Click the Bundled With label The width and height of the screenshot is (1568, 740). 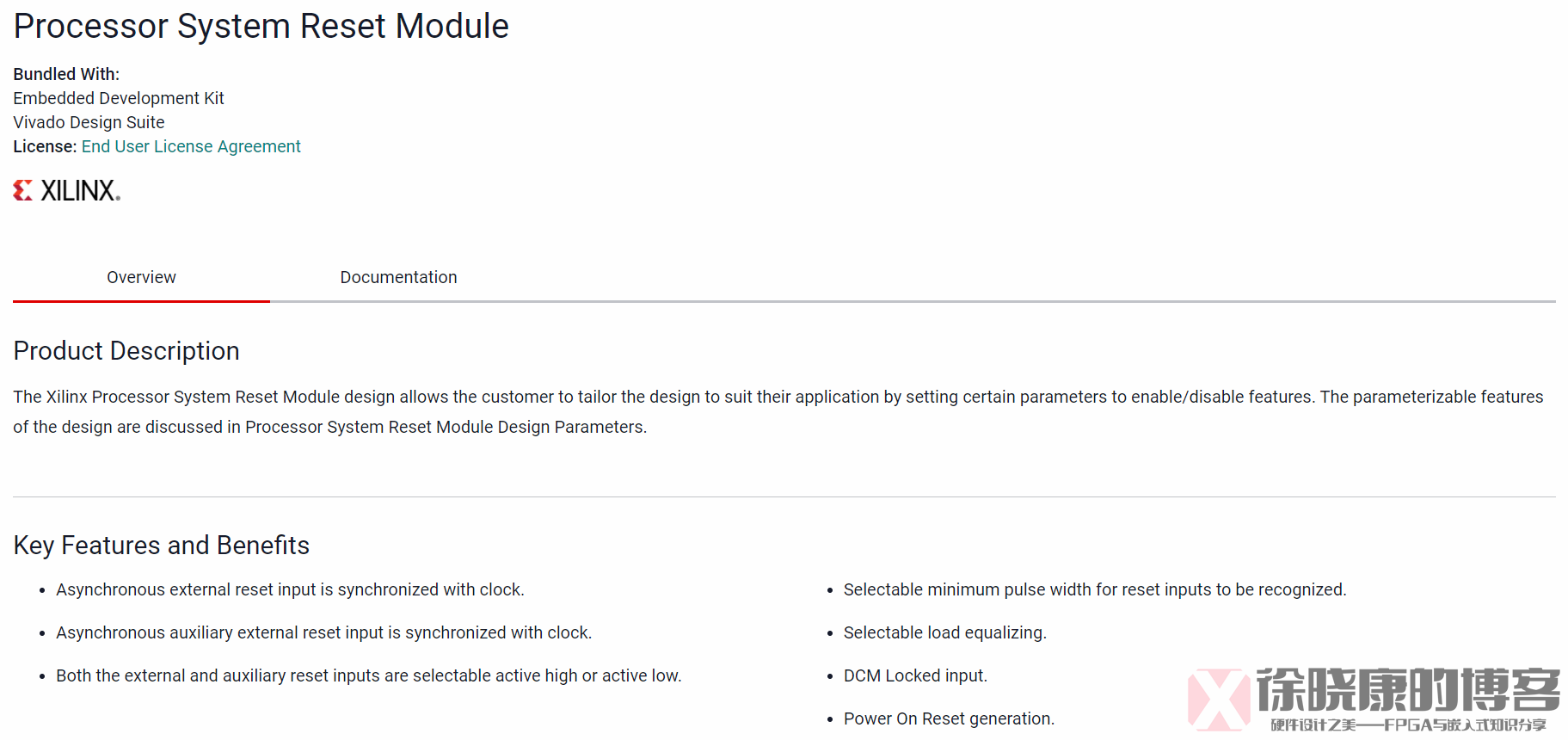point(66,74)
